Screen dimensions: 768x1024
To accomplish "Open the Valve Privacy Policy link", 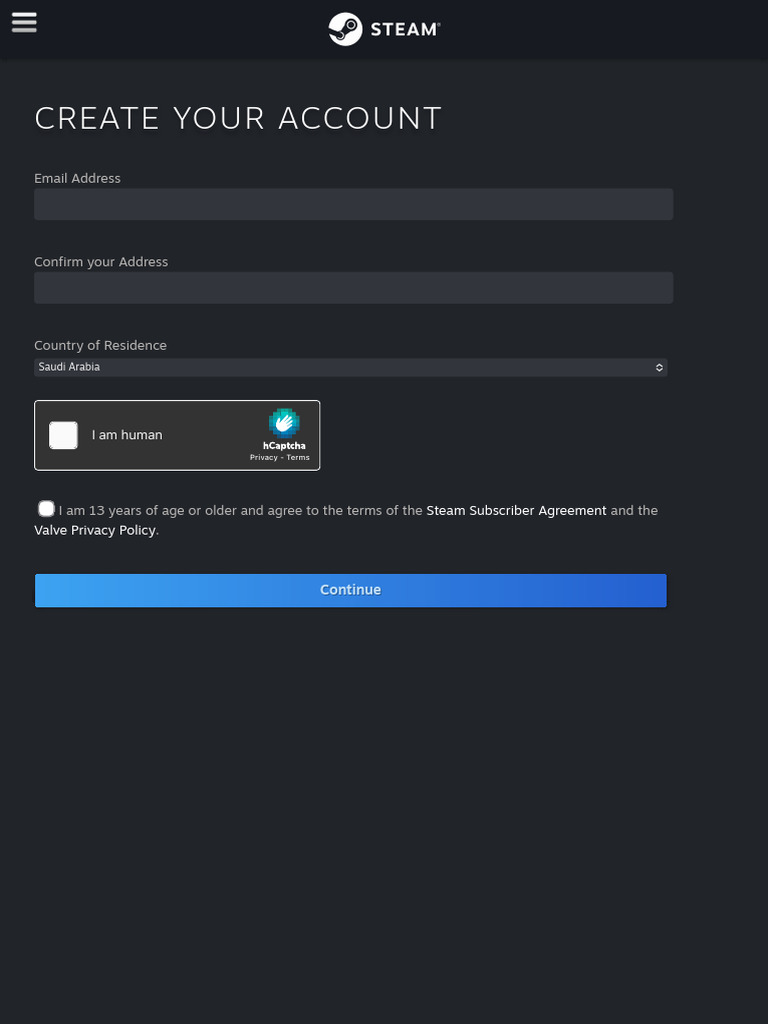I will tap(95, 530).
